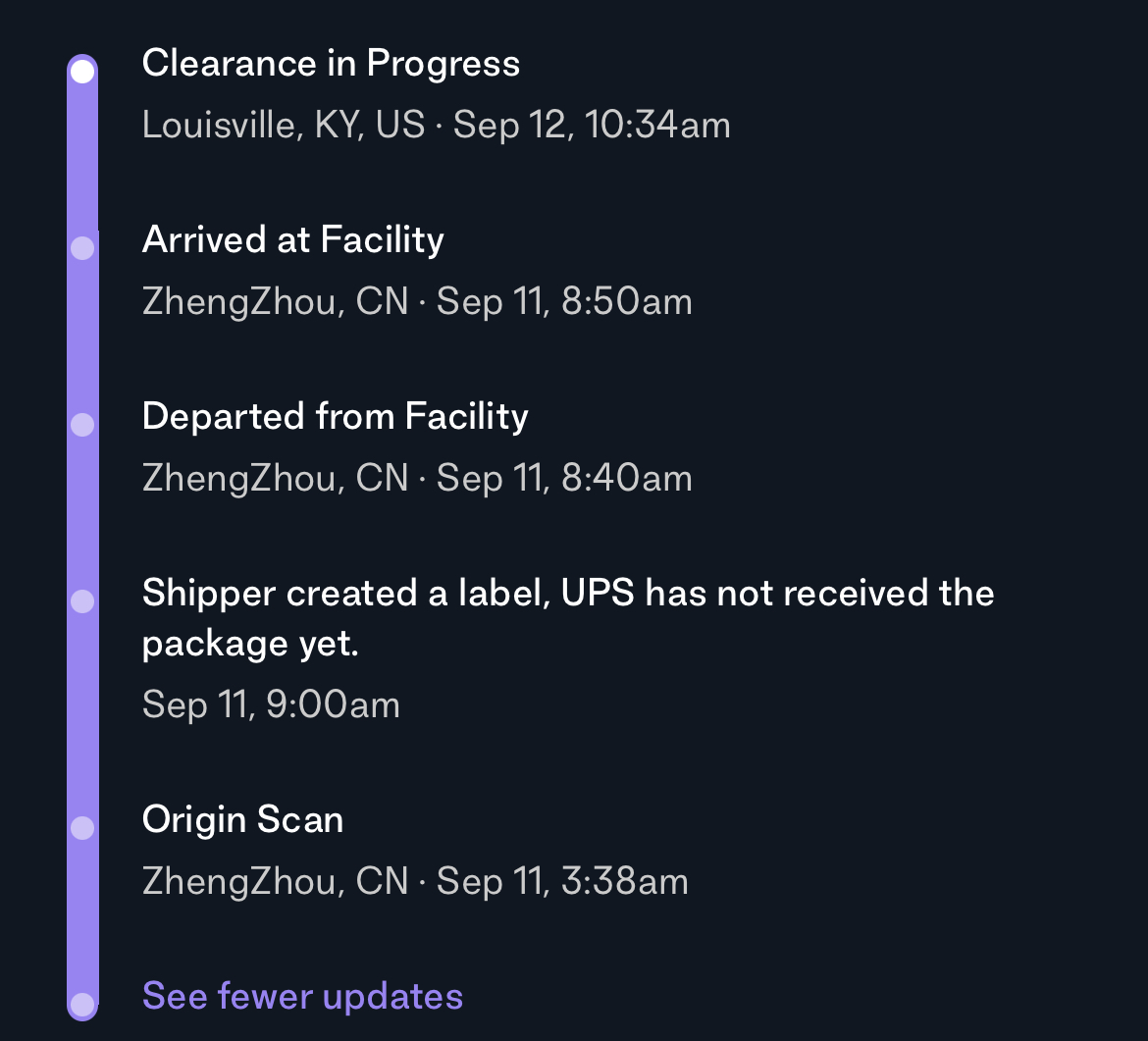This screenshot has height=1041, width=1148.
Task: Click the bottom dot beside See fewer updates
Action: 82,1004
